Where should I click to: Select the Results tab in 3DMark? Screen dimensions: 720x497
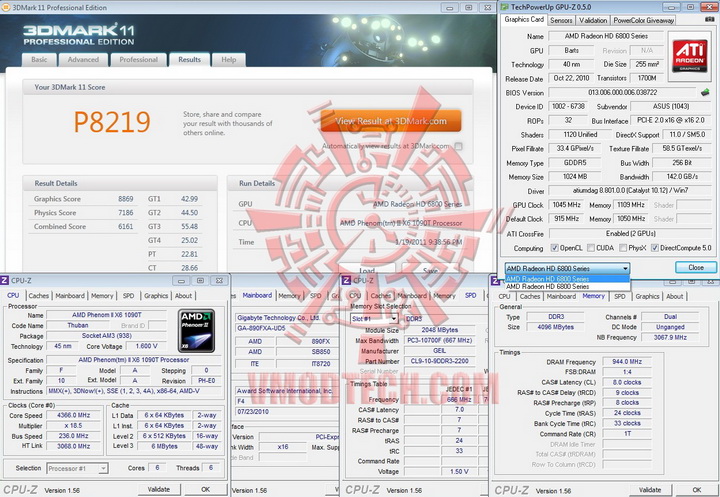(x=189, y=60)
